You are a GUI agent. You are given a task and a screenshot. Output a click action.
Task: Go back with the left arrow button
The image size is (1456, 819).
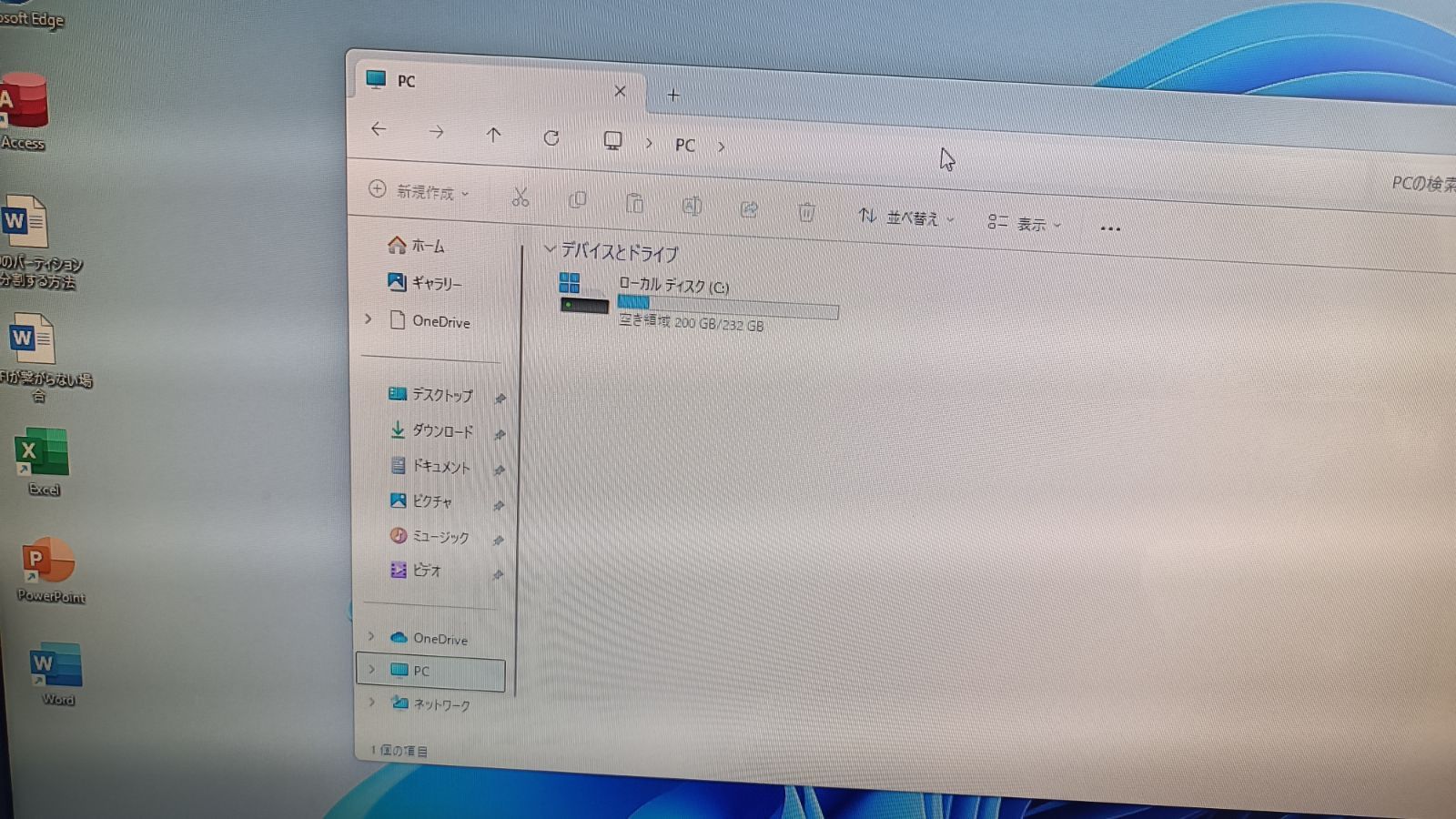[x=379, y=129]
